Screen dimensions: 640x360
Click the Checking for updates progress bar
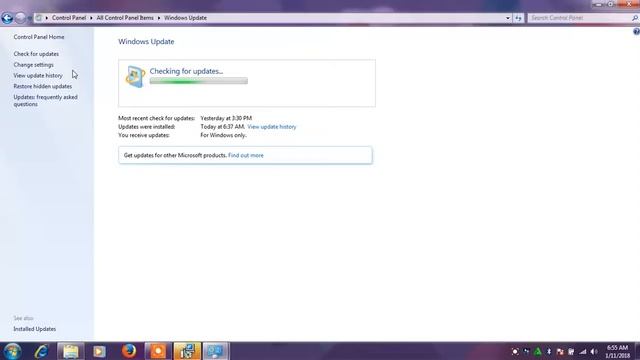tap(199, 81)
